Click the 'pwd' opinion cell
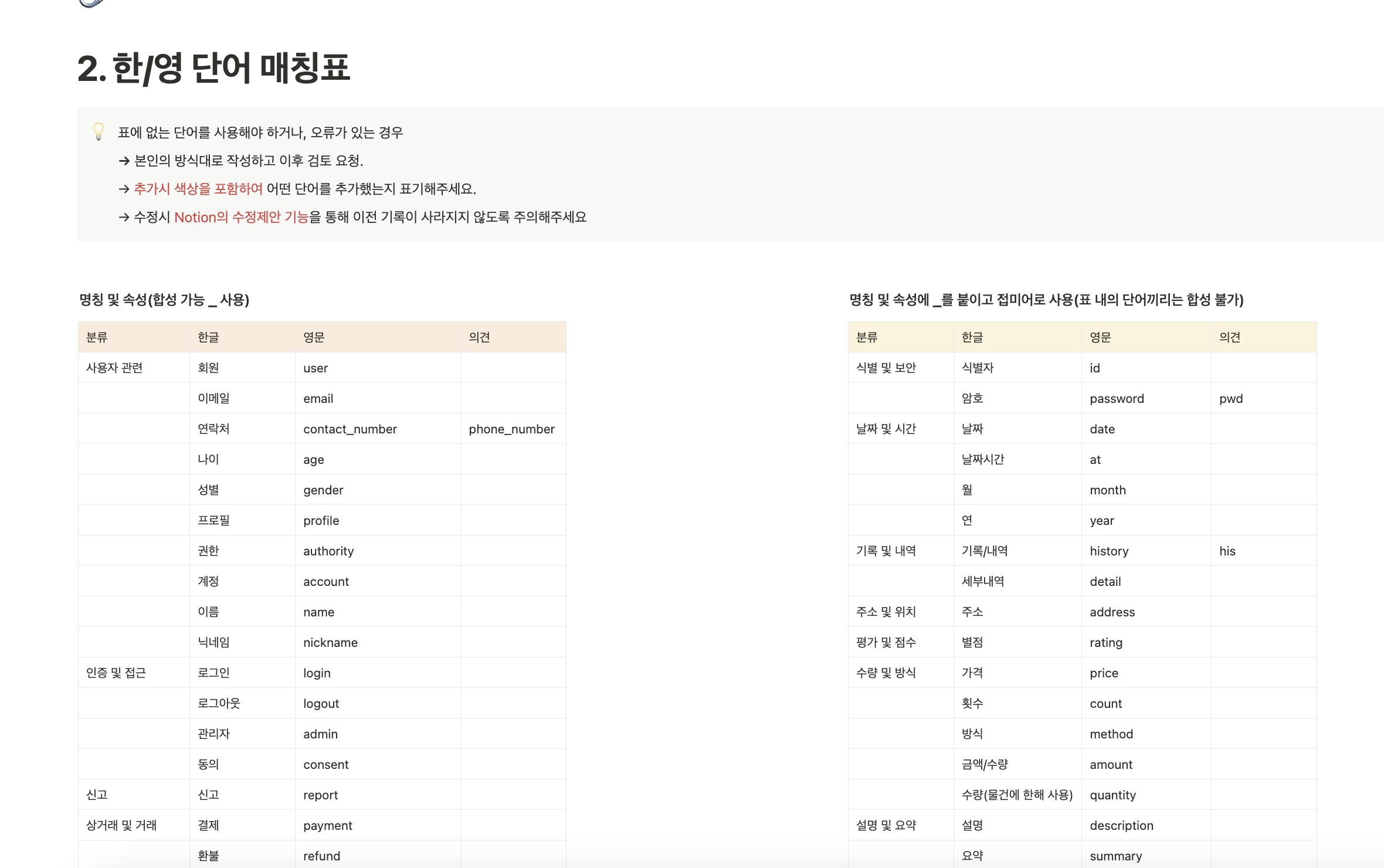Viewport: 1384px width, 868px height. 1231,398
